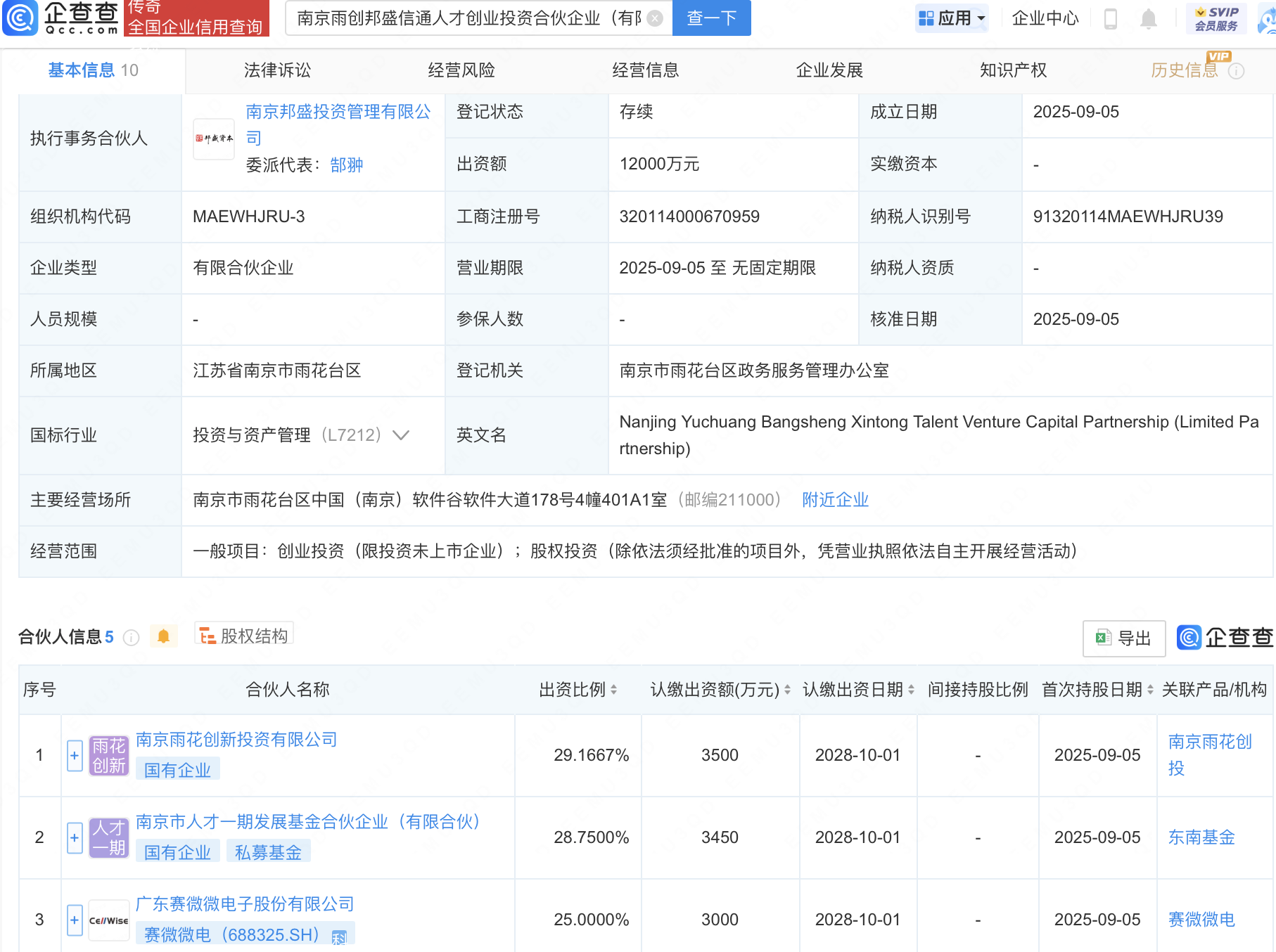Open the SVIP member services badge
The image size is (1276, 952).
[1216, 18]
